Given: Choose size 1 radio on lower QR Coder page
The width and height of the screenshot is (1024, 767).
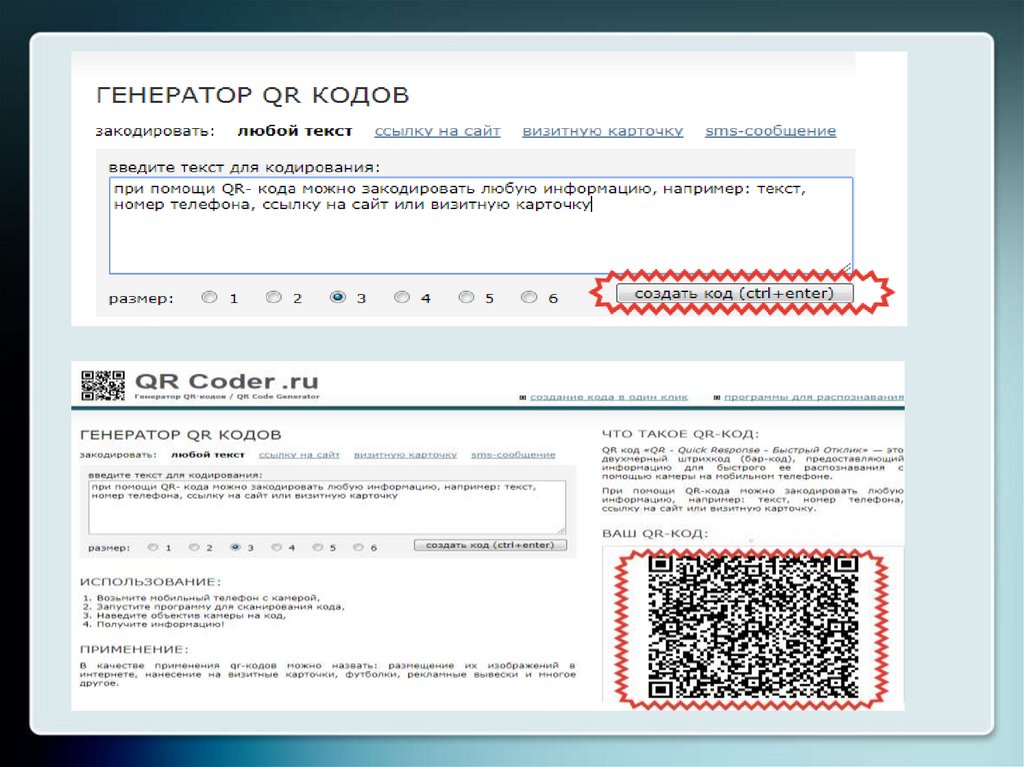Looking at the screenshot, I should coord(153,547).
